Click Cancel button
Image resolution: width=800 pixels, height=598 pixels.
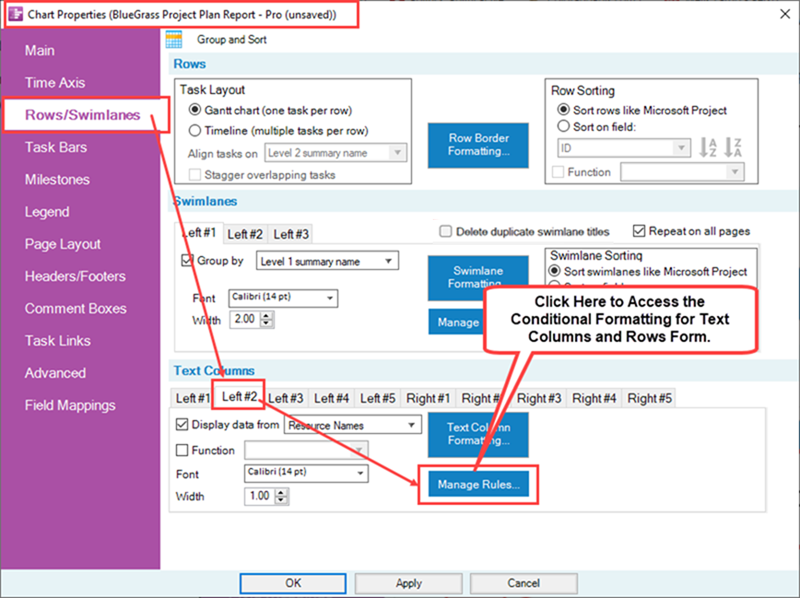pos(523,583)
